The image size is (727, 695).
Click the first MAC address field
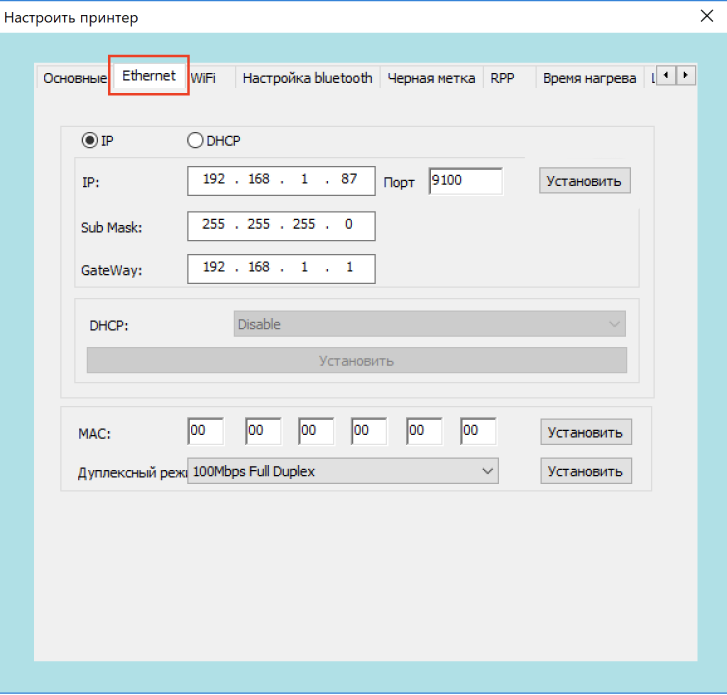(205, 431)
